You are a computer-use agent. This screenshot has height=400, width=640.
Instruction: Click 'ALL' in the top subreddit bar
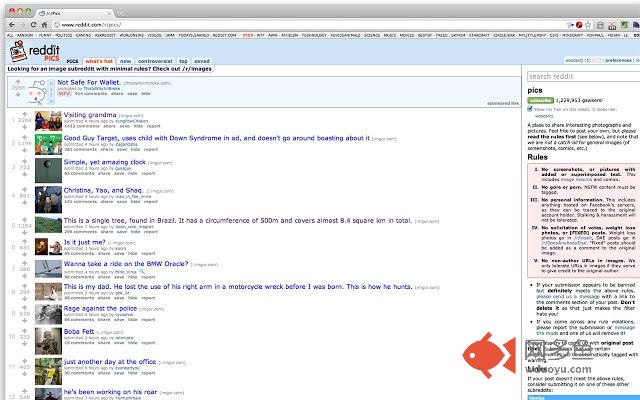pos(10,36)
